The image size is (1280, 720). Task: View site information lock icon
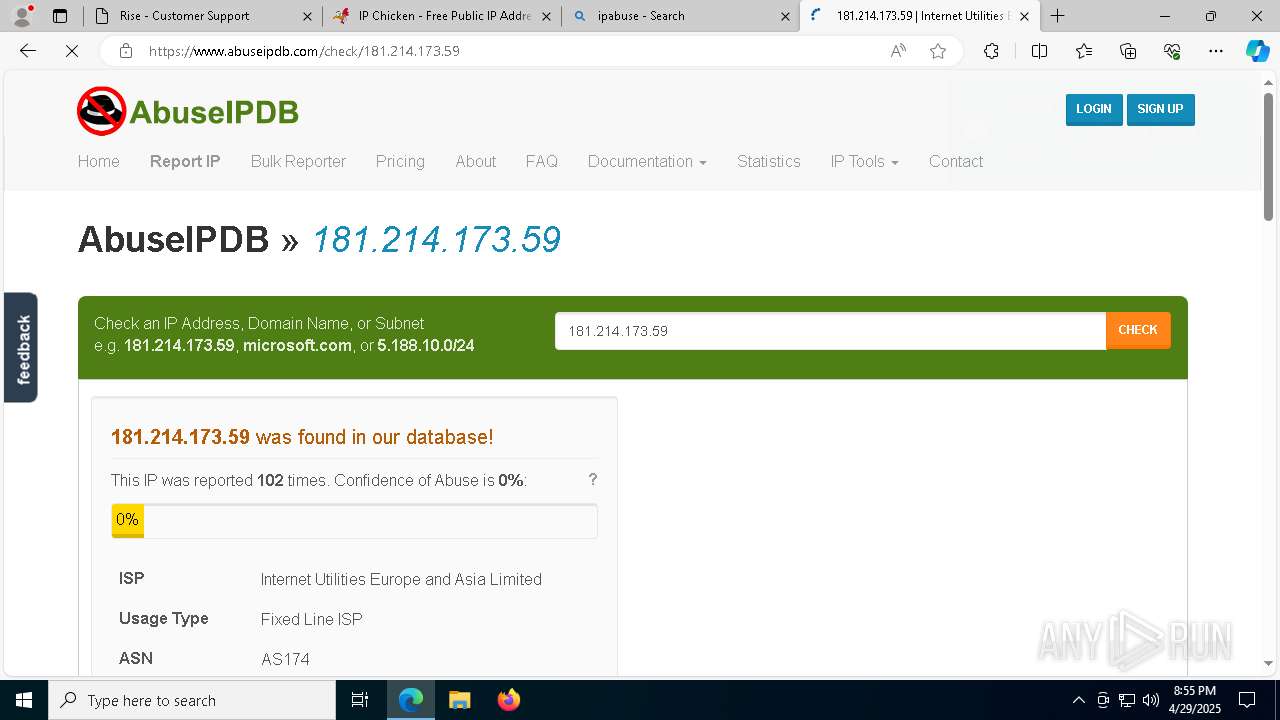[x=126, y=51]
